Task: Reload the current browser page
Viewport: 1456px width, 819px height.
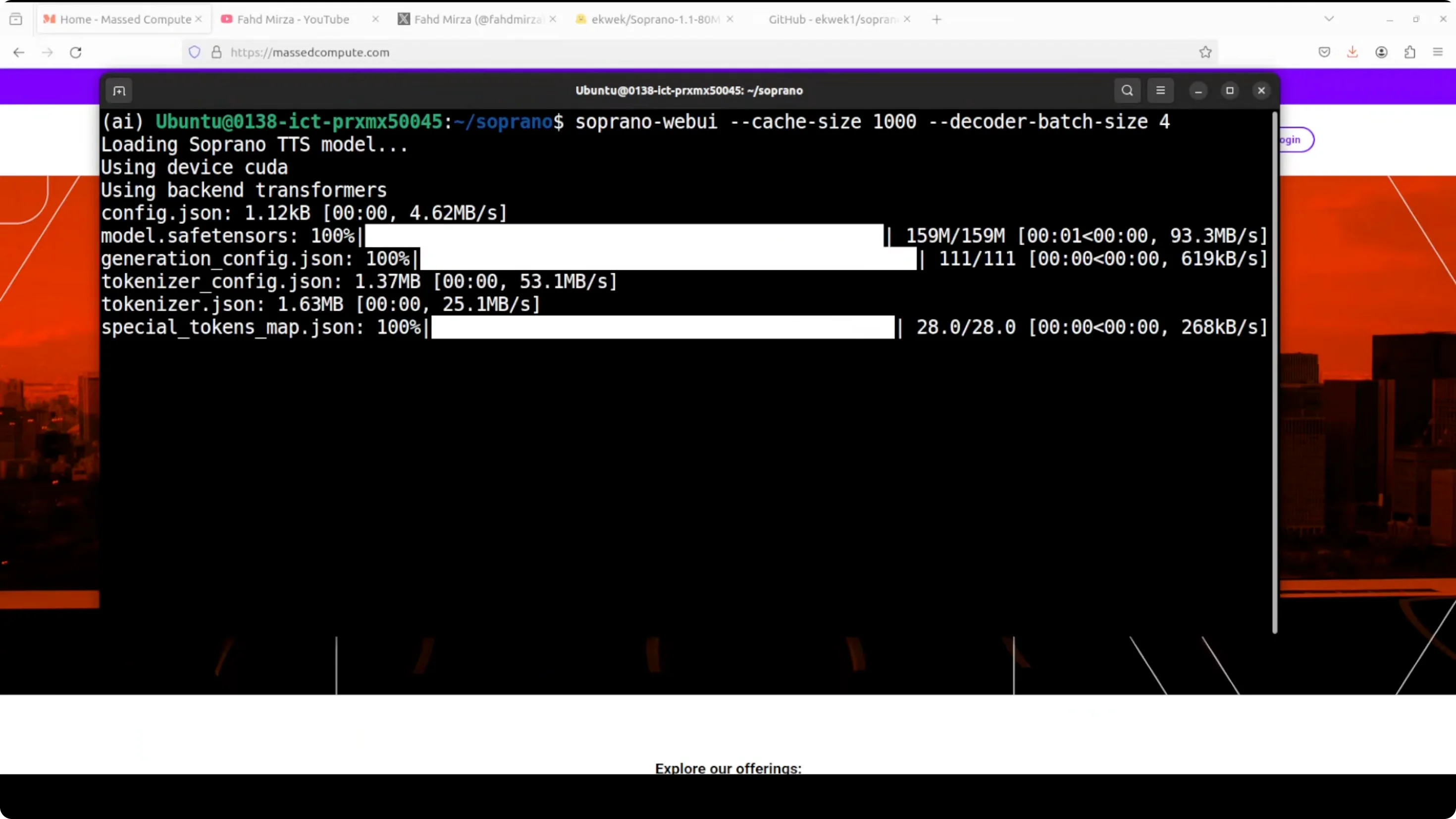Action: pyautogui.click(x=76, y=52)
